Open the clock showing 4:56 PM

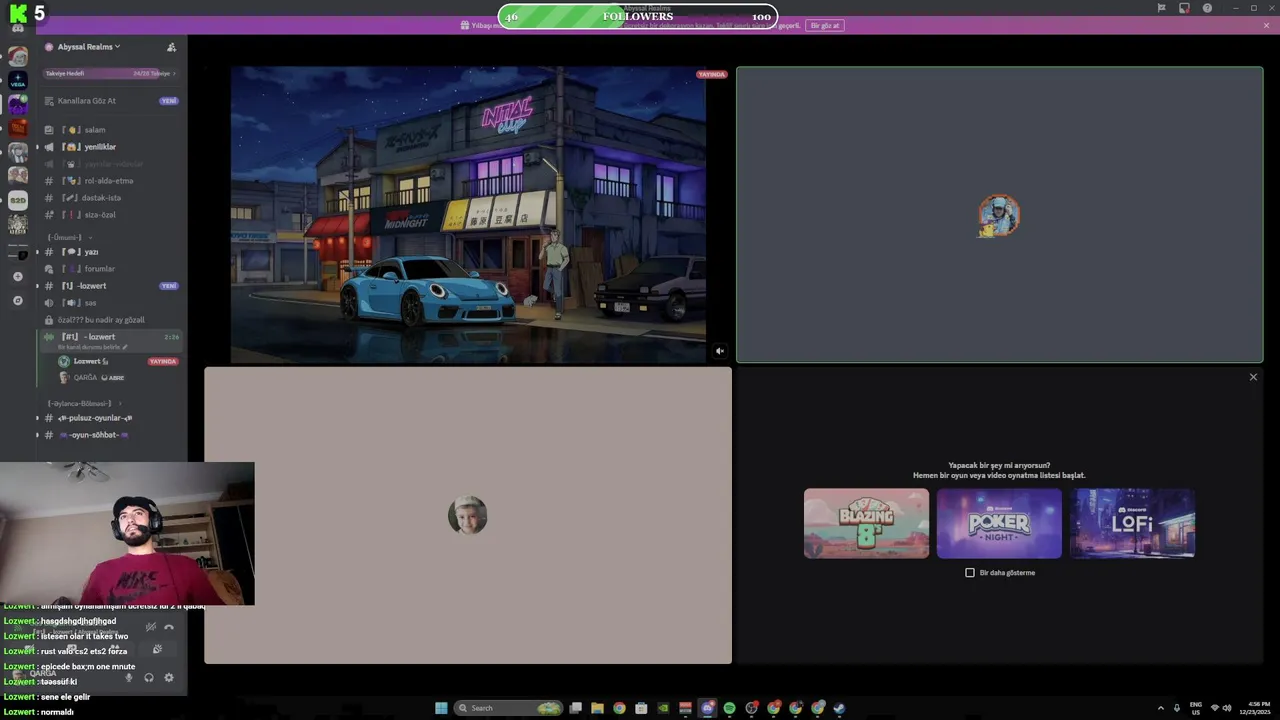1256,708
